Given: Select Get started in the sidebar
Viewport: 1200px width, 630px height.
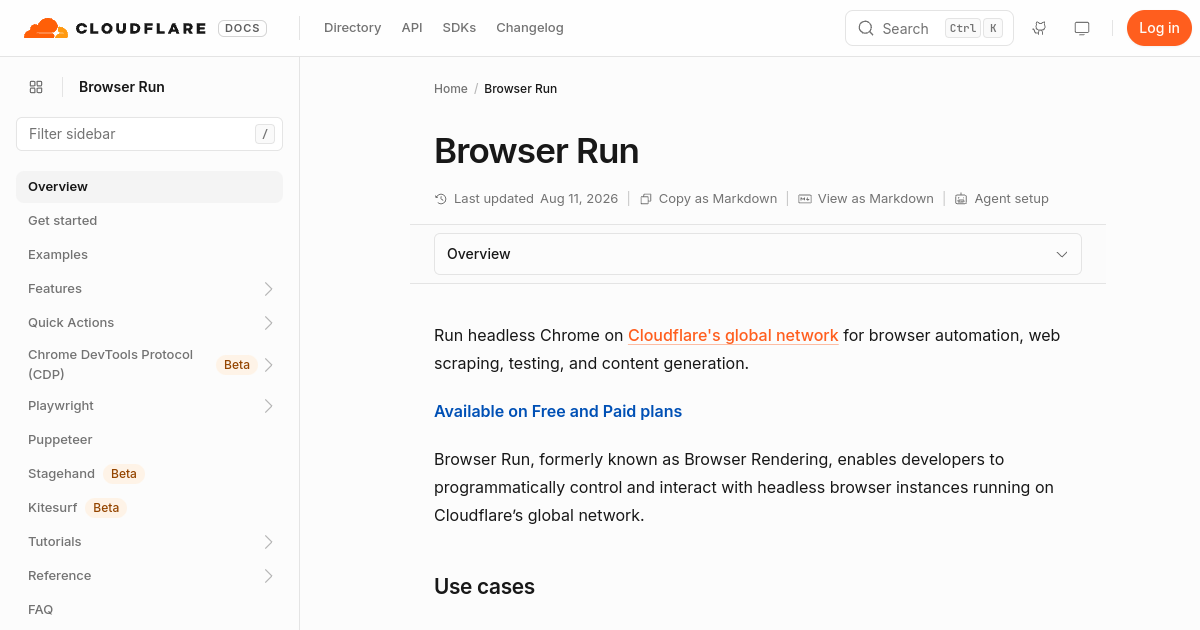Looking at the screenshot, I should click(x=149, y=221).
